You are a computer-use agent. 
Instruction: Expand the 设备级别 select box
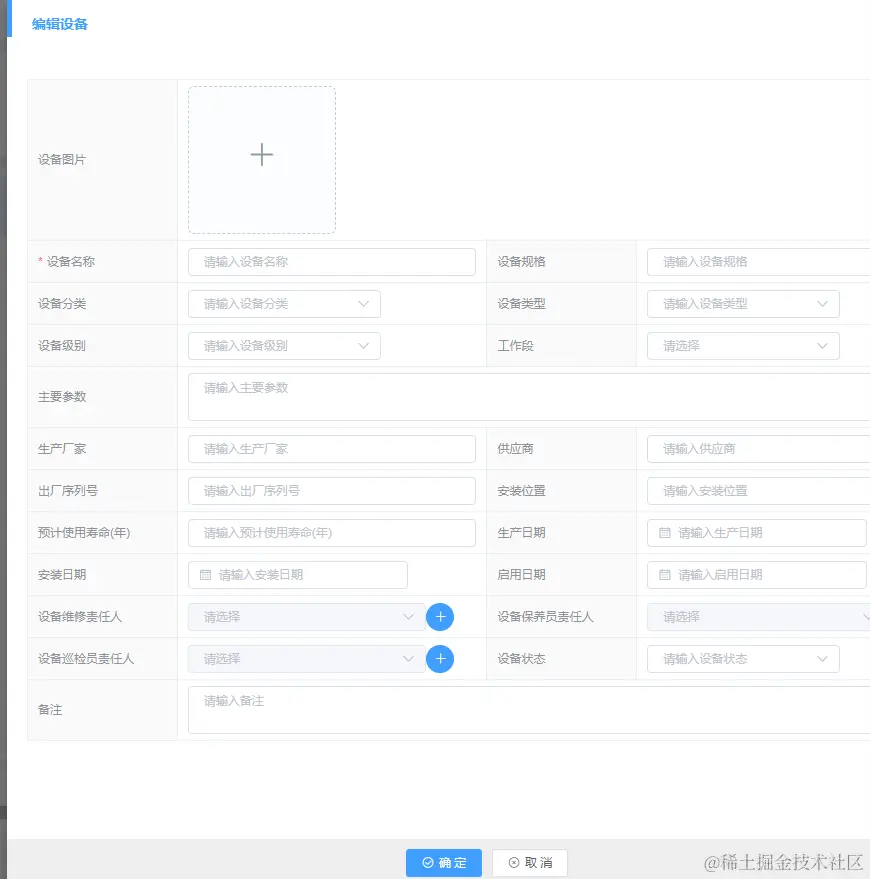click(284, 346)
